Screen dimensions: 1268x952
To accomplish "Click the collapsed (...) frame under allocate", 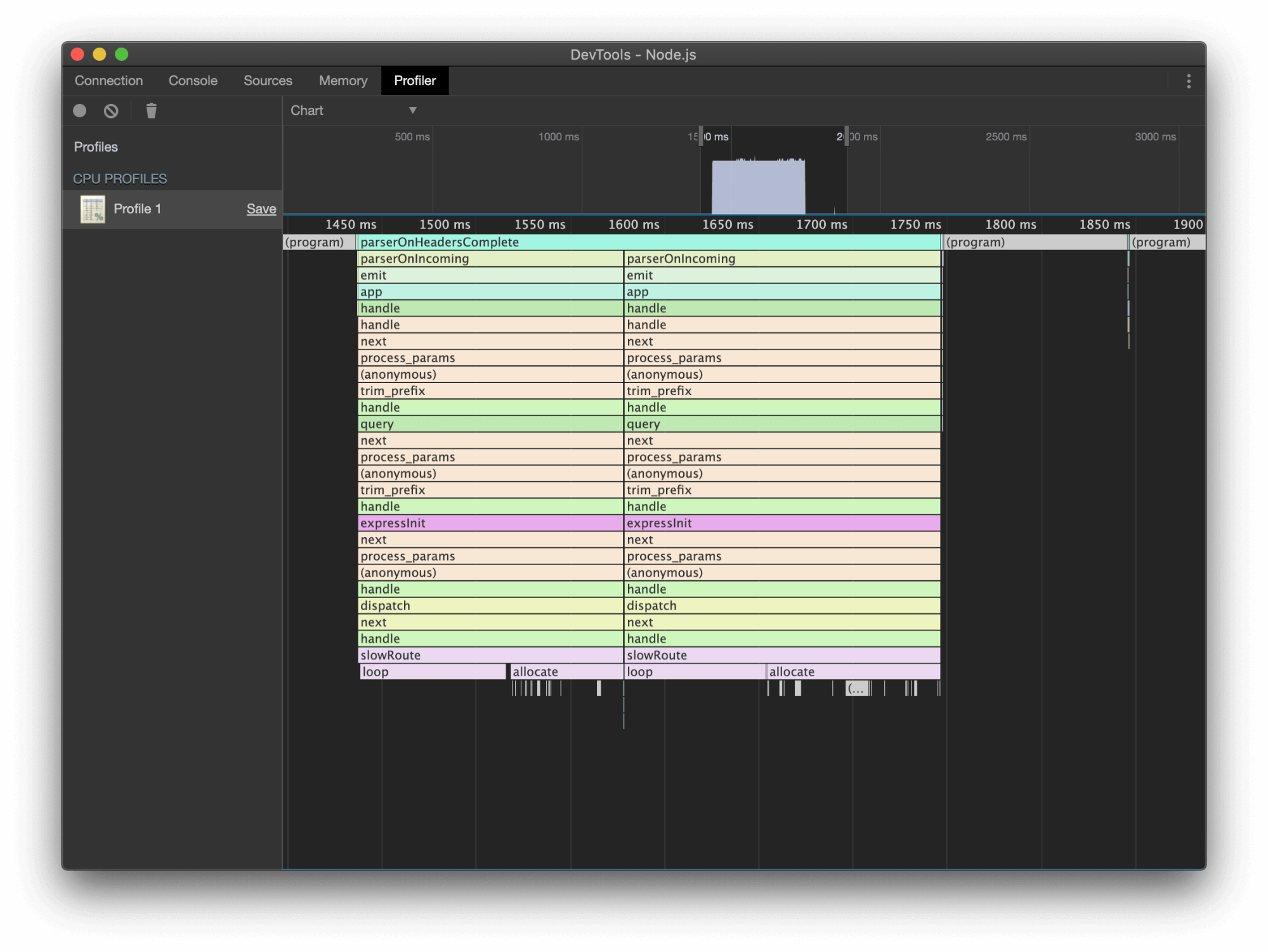I will point(858,688).
